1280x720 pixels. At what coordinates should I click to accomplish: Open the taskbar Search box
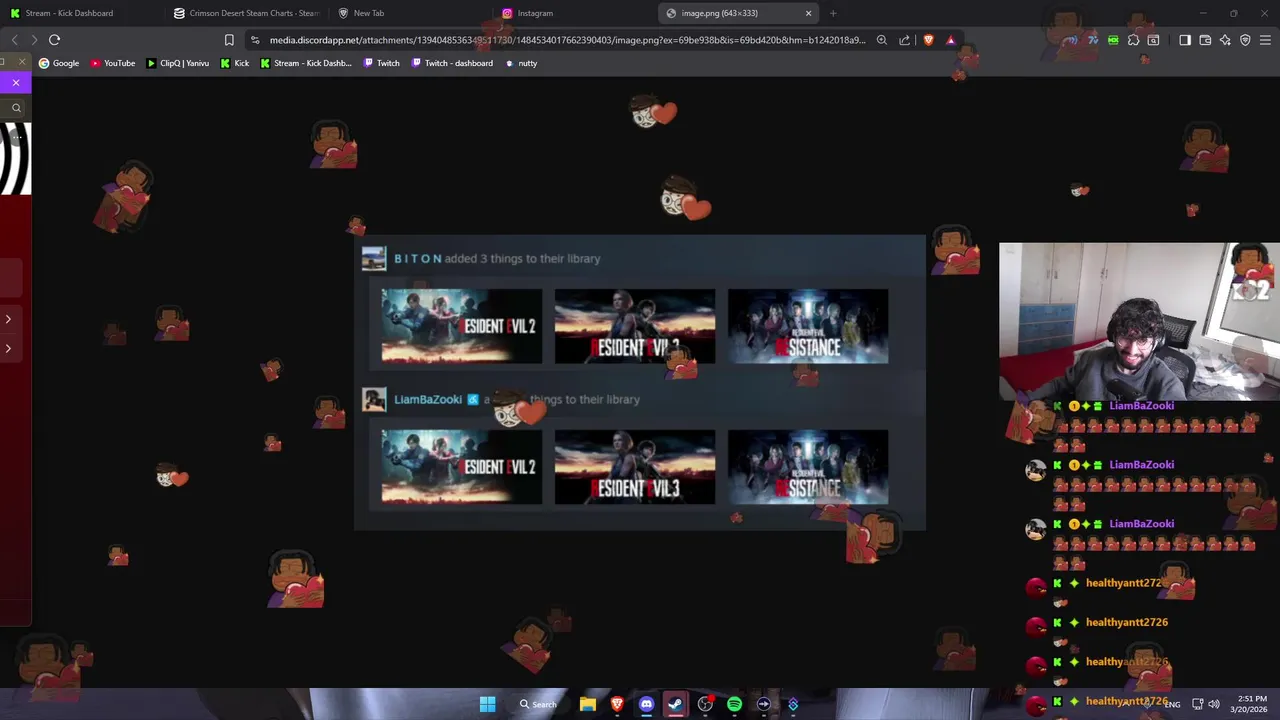(x=538, y=704)
